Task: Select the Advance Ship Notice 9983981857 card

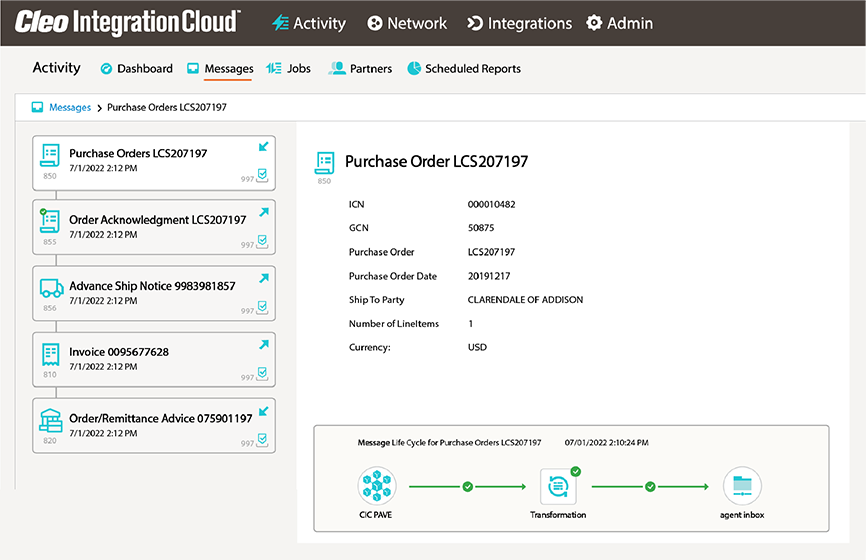Action: 154,293
